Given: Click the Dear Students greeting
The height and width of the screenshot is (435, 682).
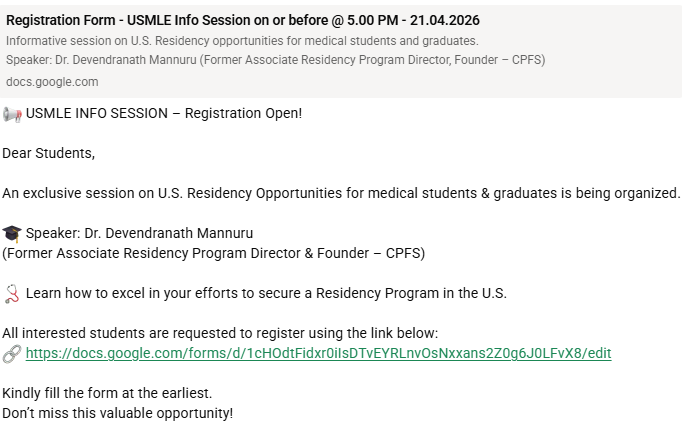Looking at the screenshot, I should pos(48,153).
